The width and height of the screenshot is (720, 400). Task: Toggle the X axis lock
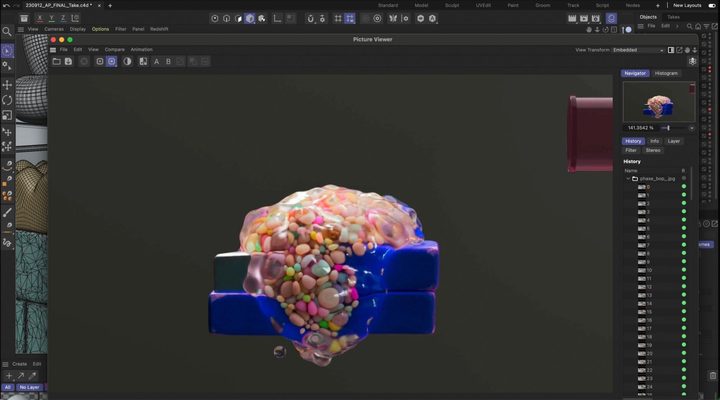[x=38, y=18]
